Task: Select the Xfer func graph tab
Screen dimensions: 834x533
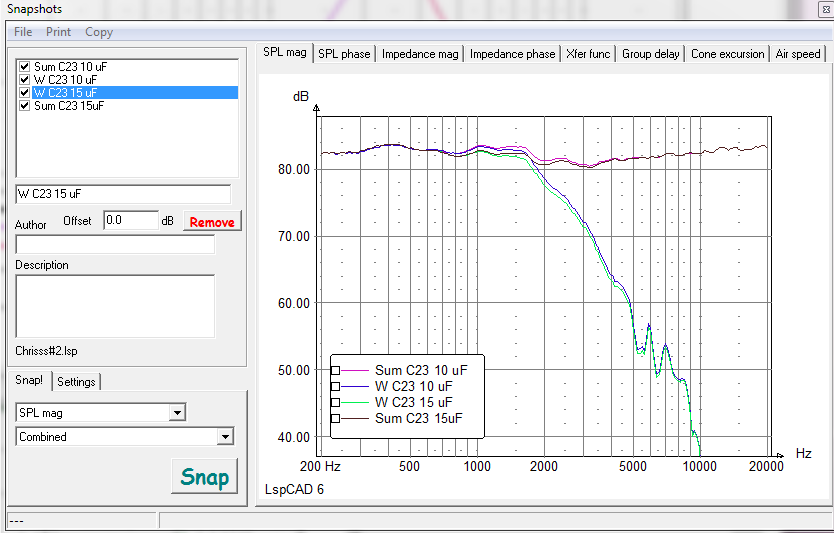Action: (x=588, y=54)
